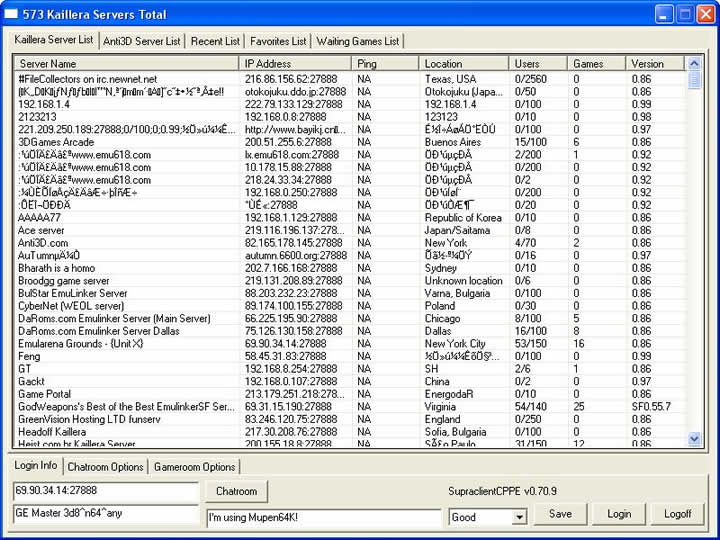
Task: Sort by the Server Name column header
Action: point(126,63)
